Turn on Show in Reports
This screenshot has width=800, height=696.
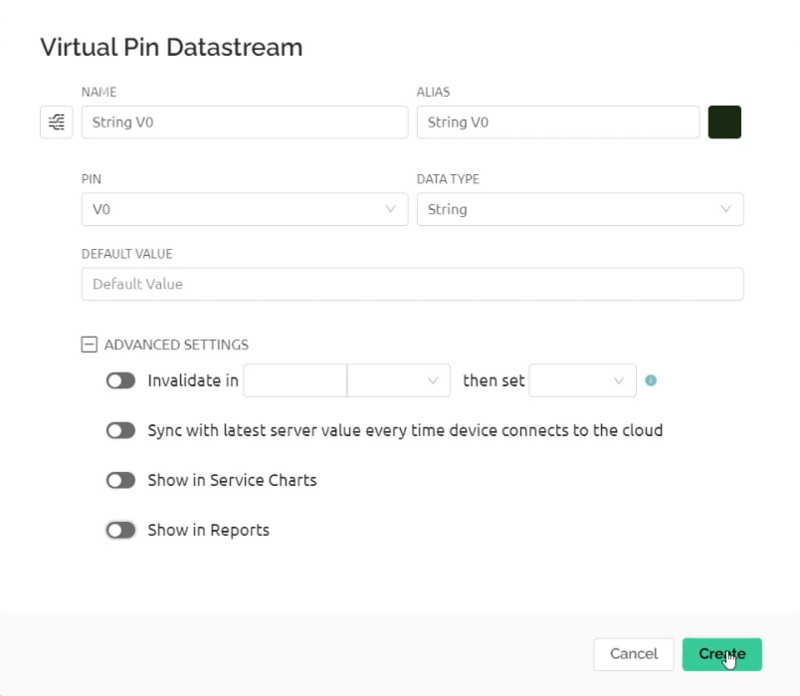click(120, 530)
